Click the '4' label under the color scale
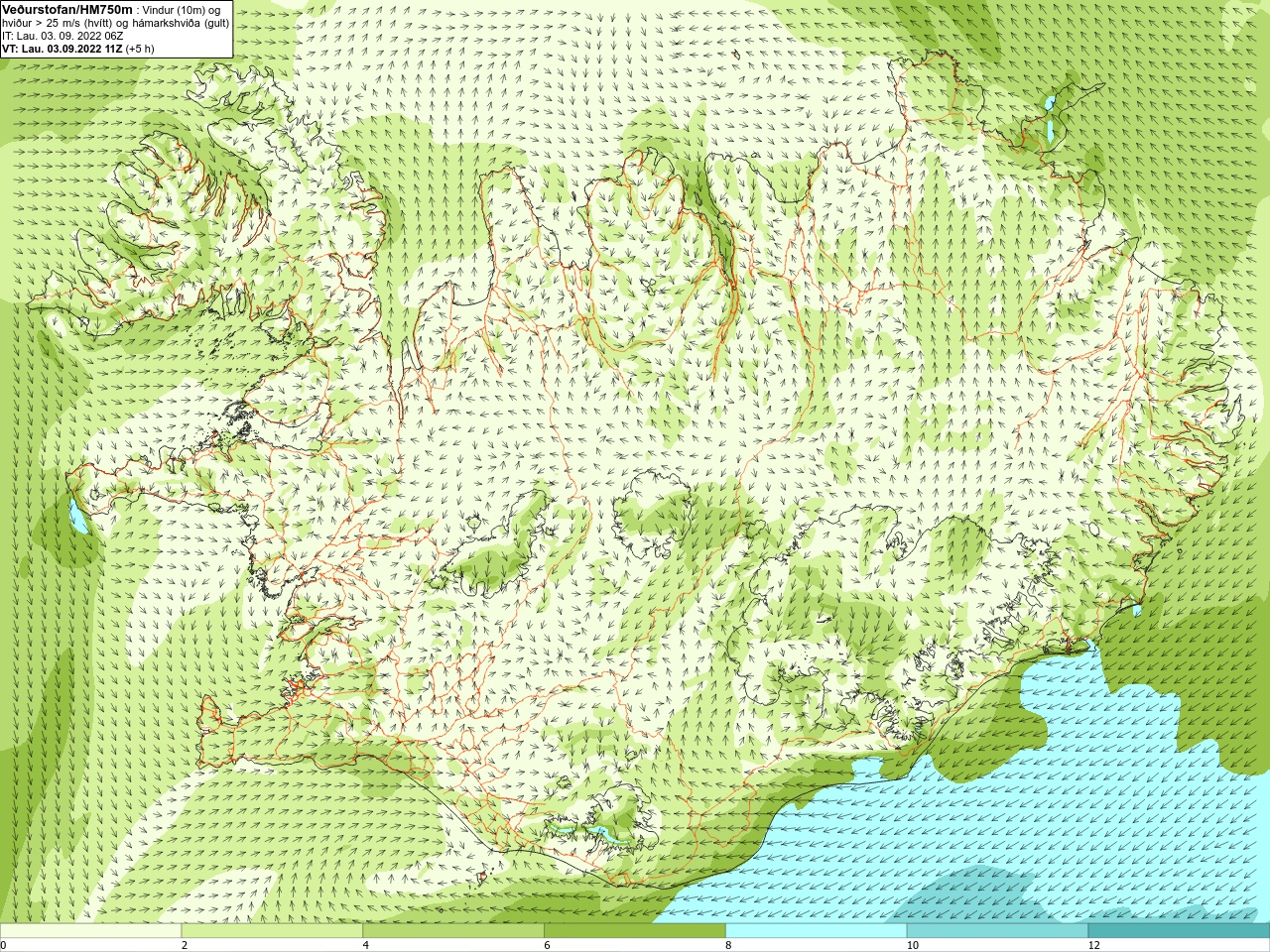 pyautogui.click(x=366, y=945)
